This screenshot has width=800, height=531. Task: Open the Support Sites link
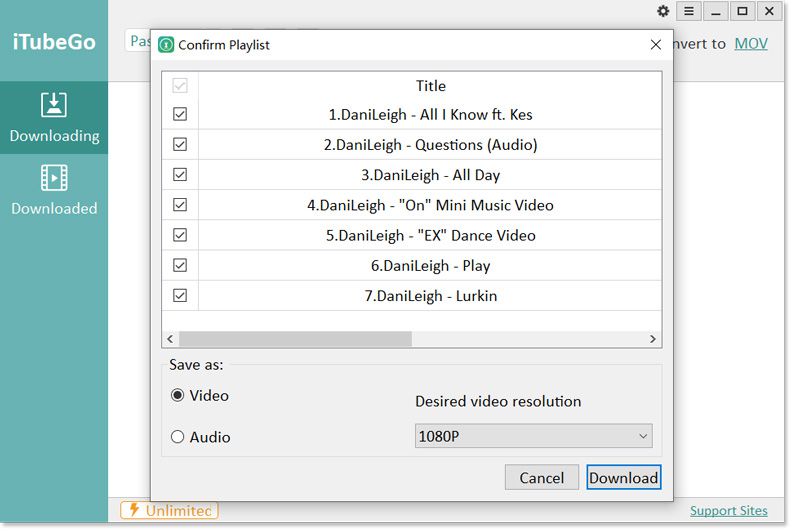729,511
